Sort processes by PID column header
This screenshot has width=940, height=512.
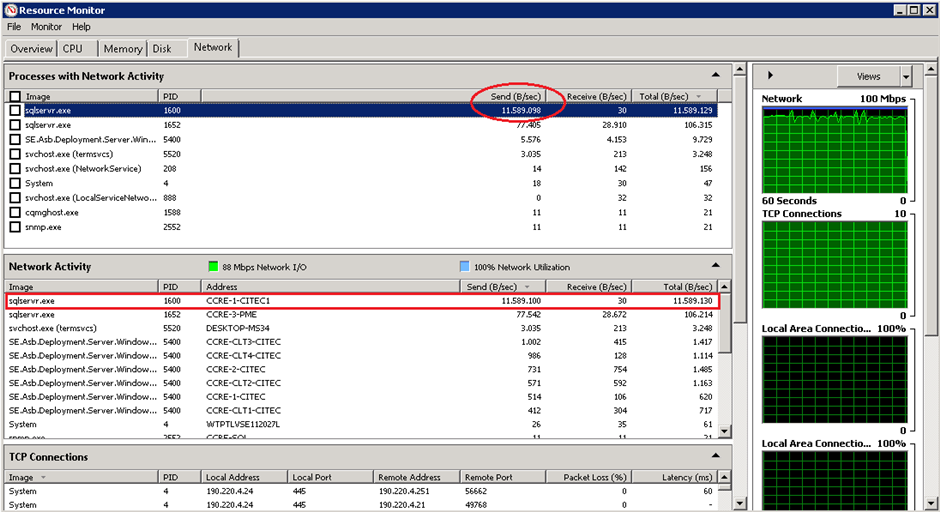(x=179, y=96)
